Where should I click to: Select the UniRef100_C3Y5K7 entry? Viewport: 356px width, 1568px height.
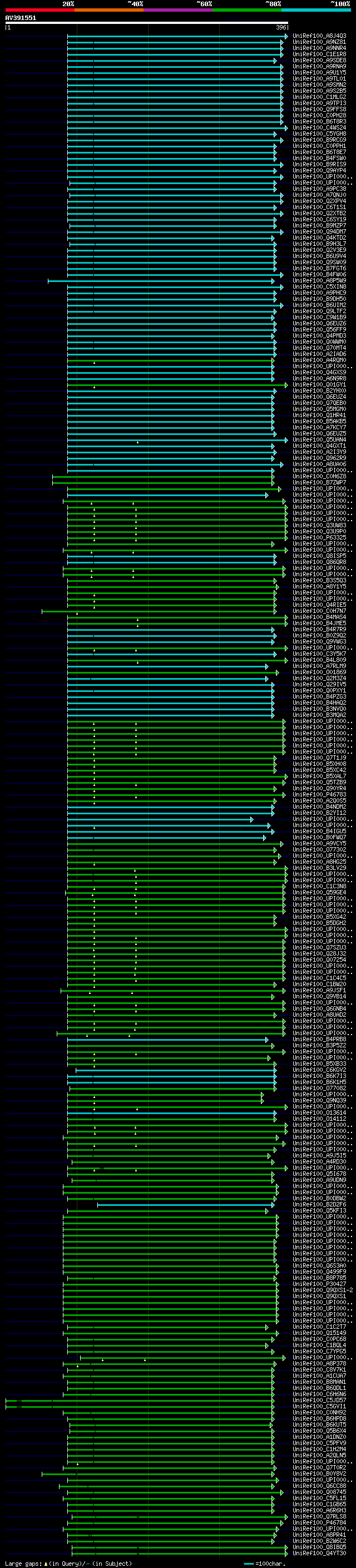[x=319, y=654]
